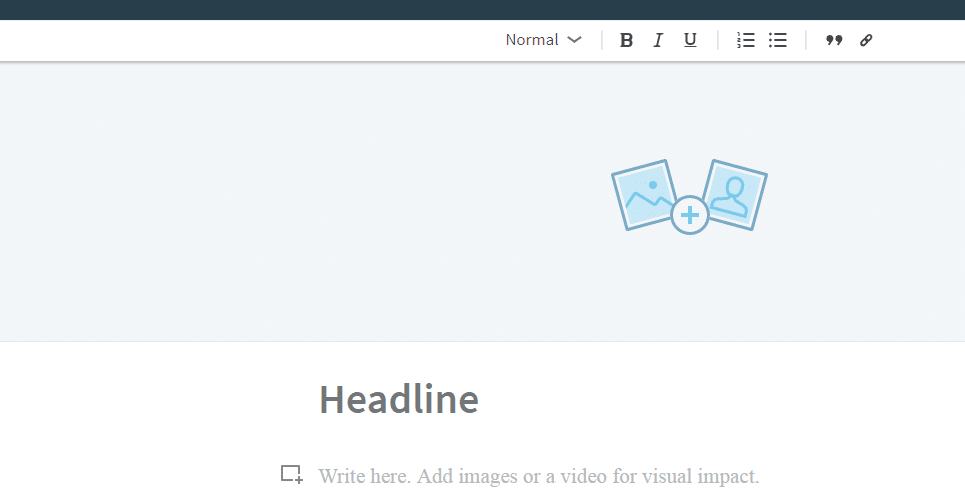Toggle underline formatting
The height and width of the screenshot is (502, 965).
[x=691, y=40]
